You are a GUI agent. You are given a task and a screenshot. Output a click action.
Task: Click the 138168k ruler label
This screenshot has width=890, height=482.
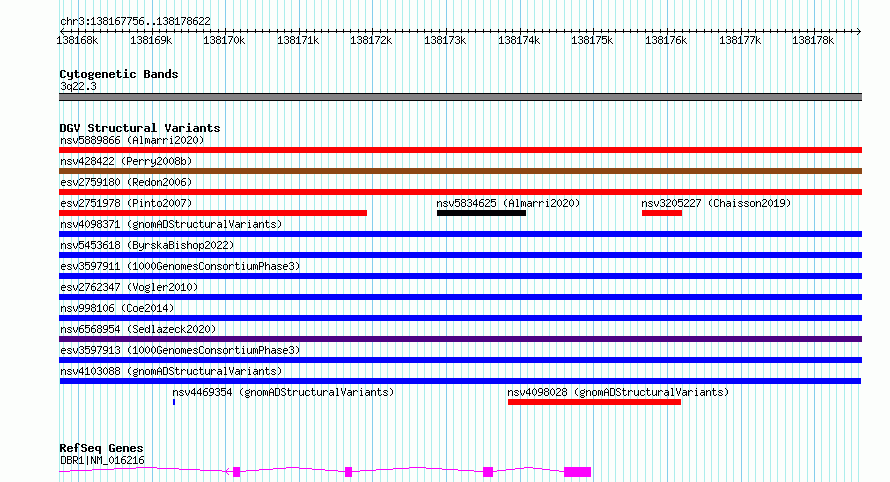[77, 40]
